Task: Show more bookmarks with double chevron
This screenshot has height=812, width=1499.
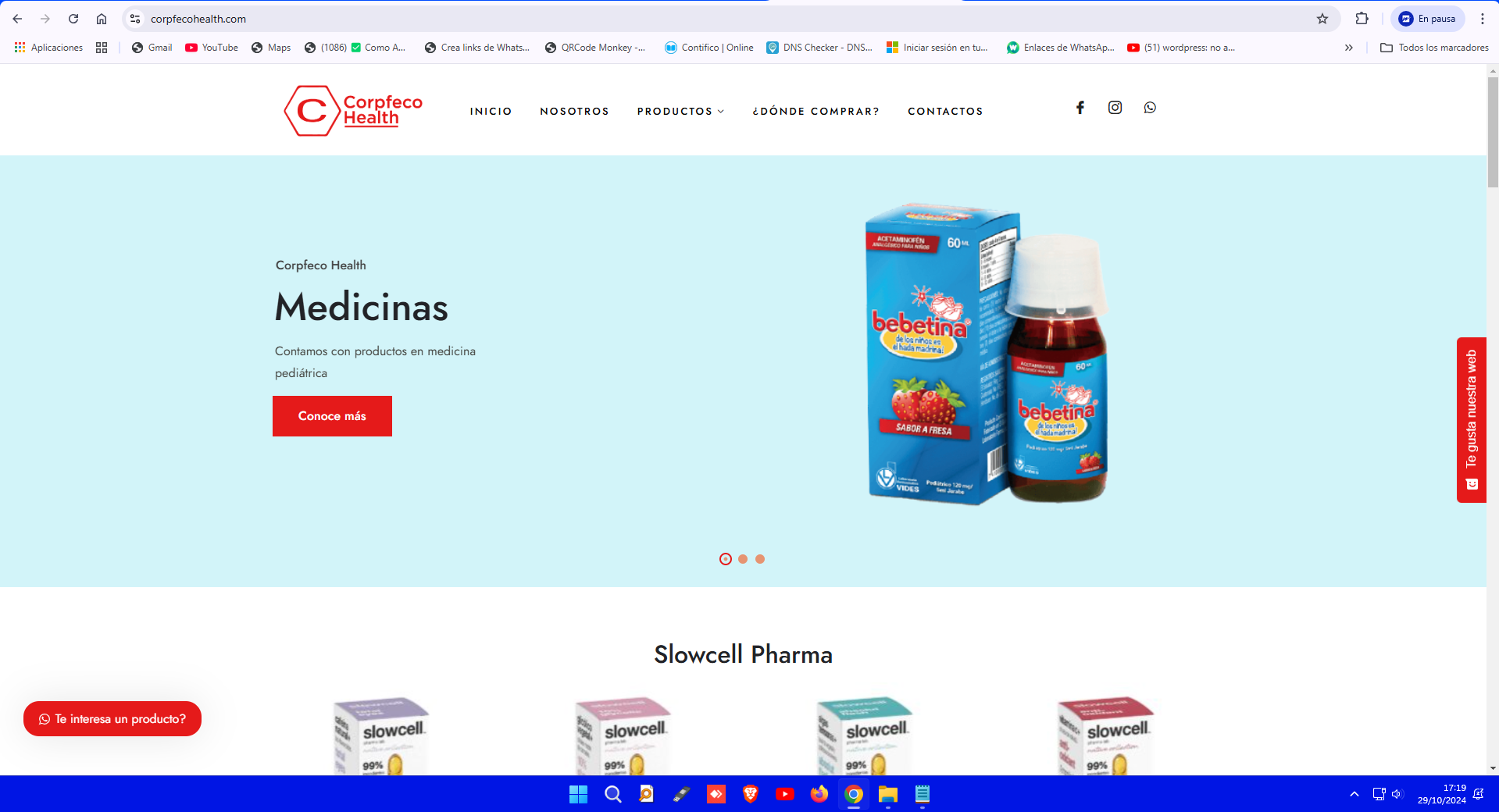Action: [1349, 48]
